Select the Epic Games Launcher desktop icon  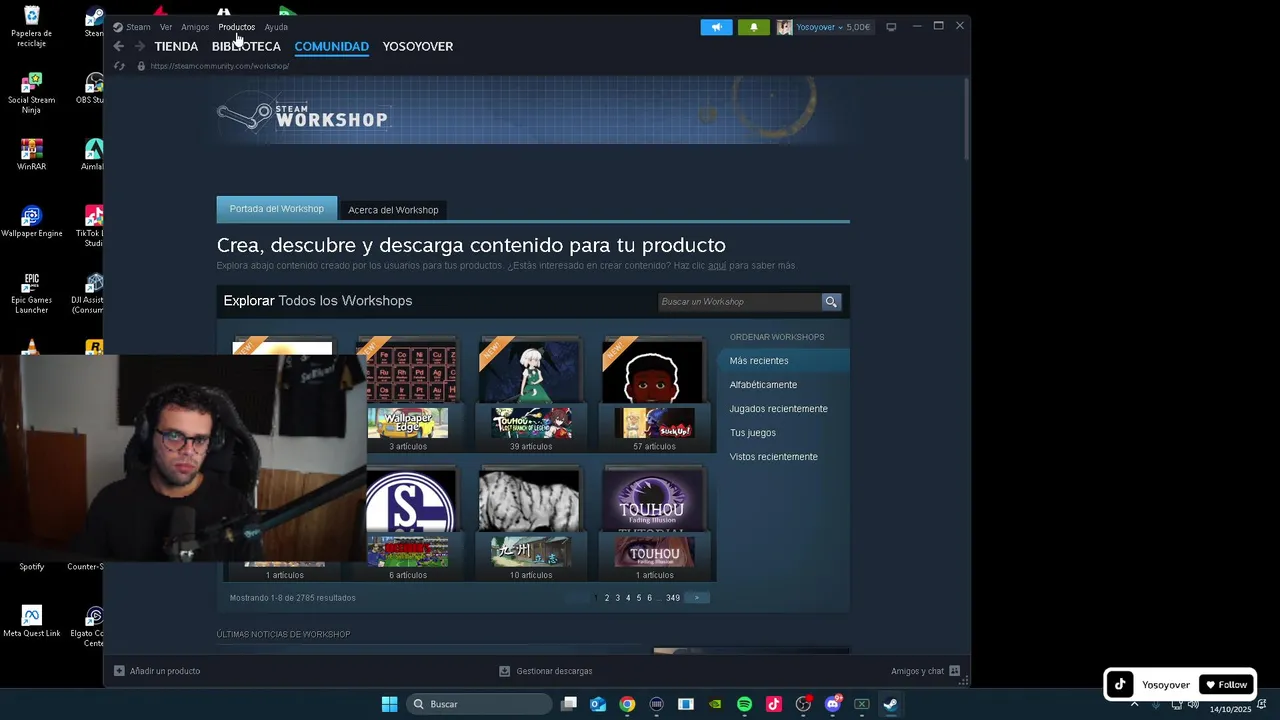31,294
